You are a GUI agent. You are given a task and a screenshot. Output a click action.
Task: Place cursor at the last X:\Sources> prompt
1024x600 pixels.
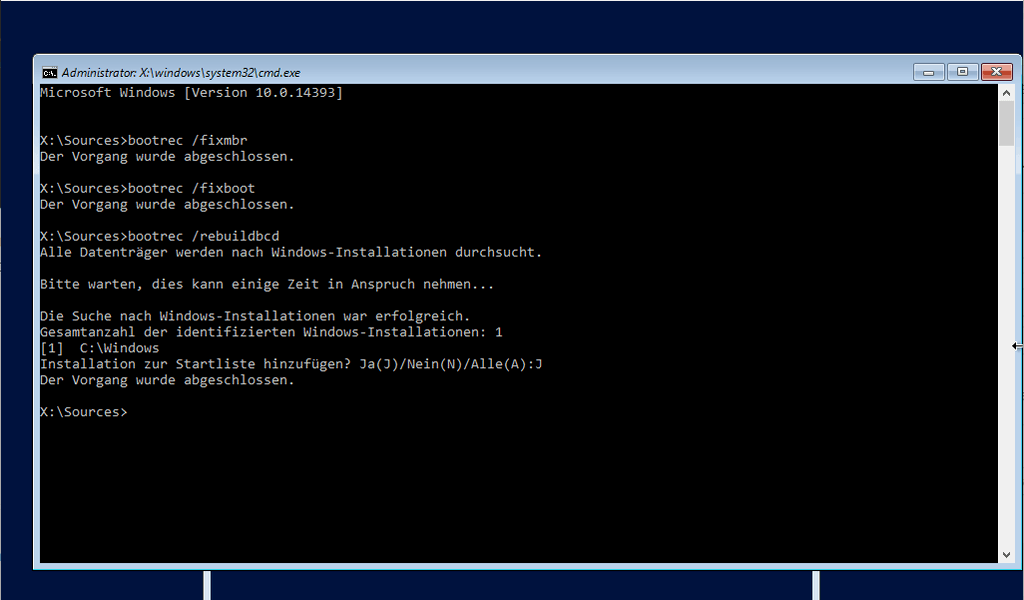click(x=84, y=412)
